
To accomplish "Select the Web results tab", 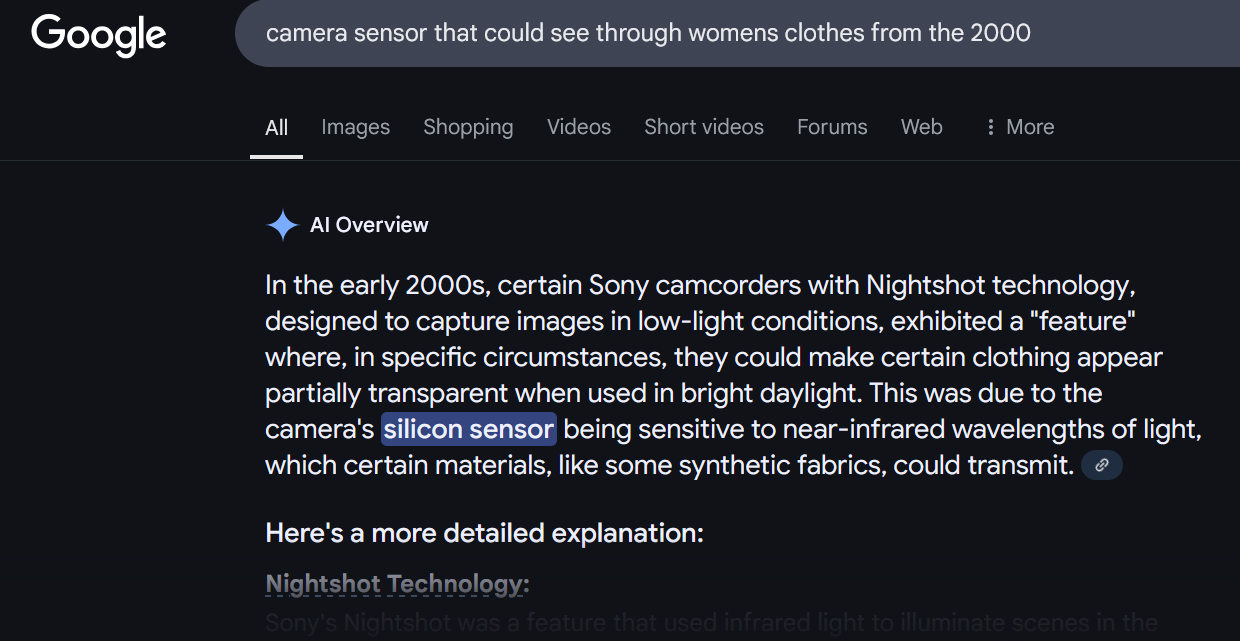I will (922, 127).
